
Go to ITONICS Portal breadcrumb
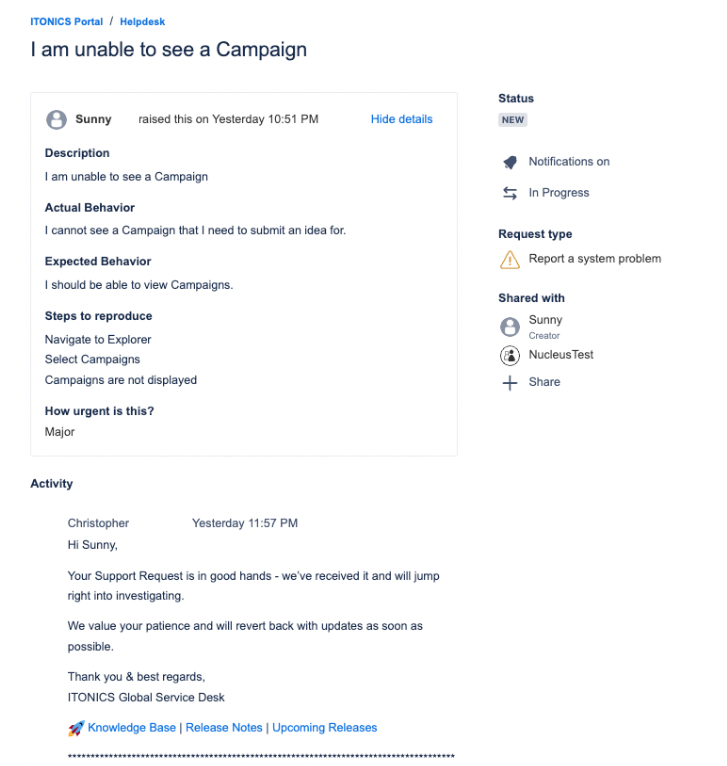(x=67, y=22)
